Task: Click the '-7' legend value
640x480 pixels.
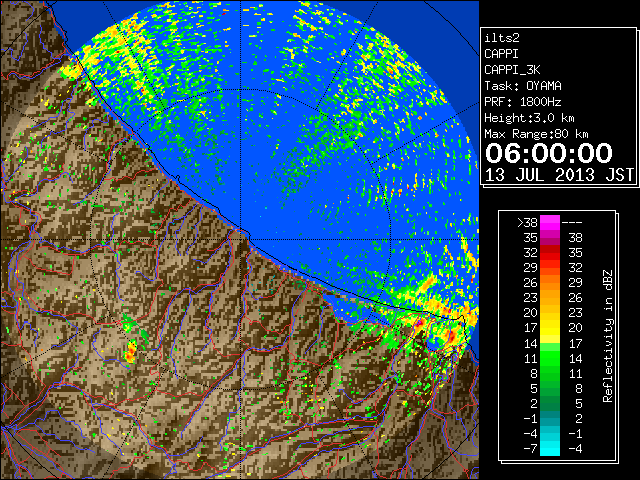Action: point(531,449)
